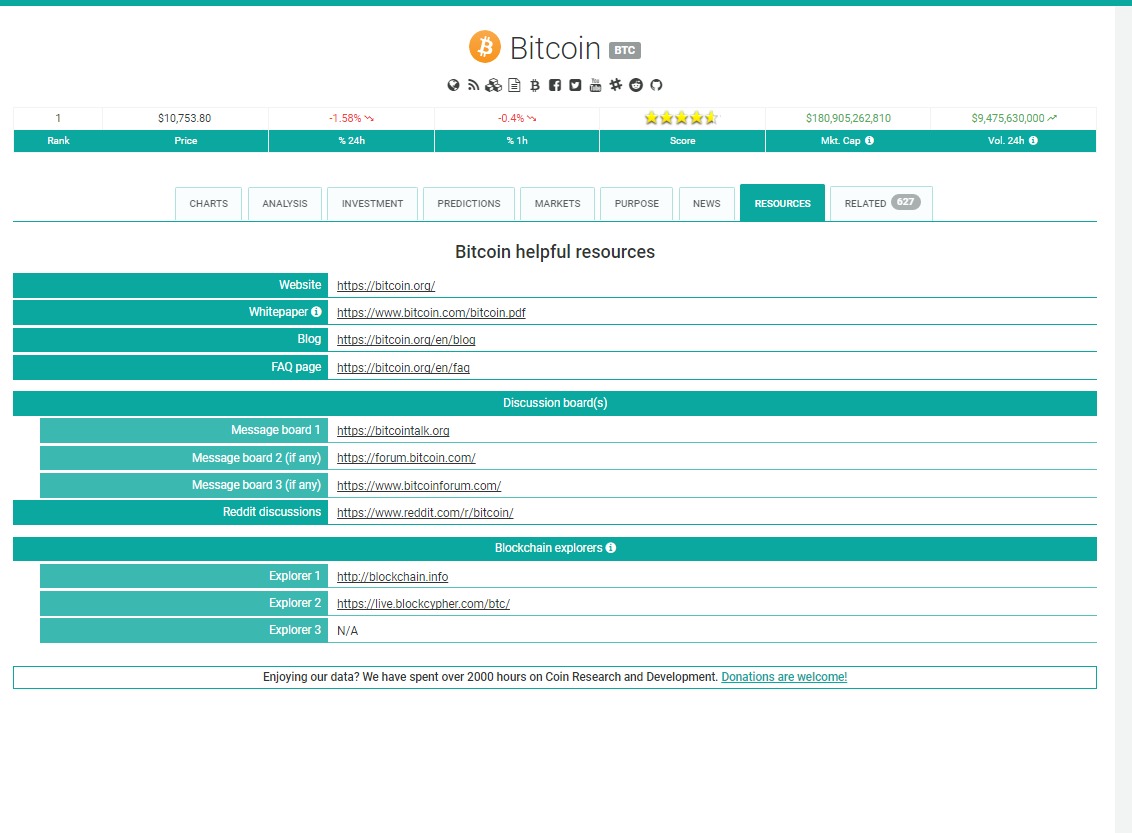Click the % 1h column header
Screen dimensions: 1132x833
pyautogui.click(x=517, y=141)
